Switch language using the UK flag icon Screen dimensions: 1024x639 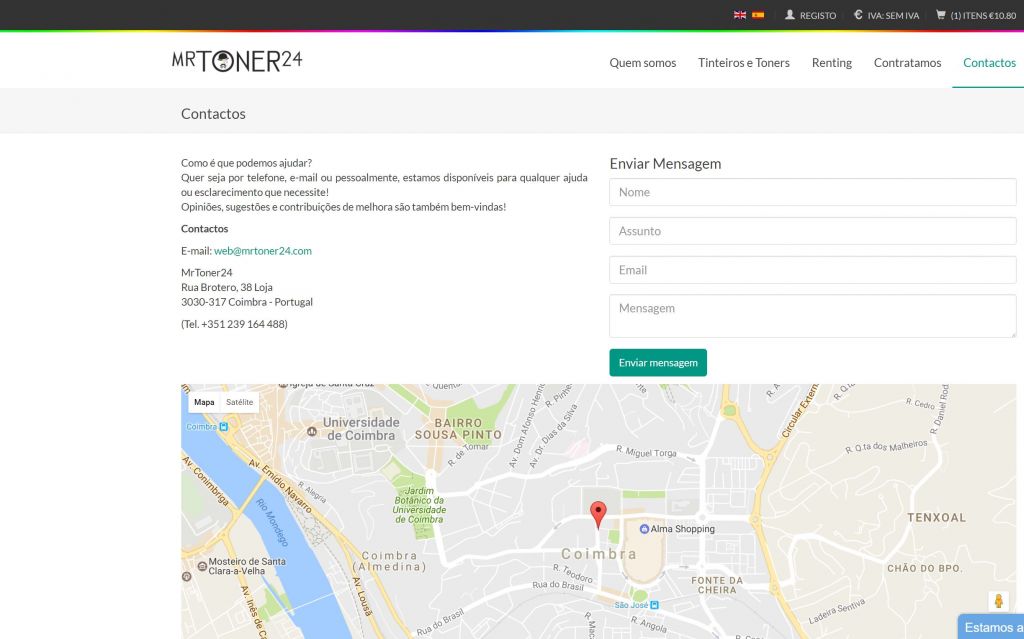pos(740,15)
